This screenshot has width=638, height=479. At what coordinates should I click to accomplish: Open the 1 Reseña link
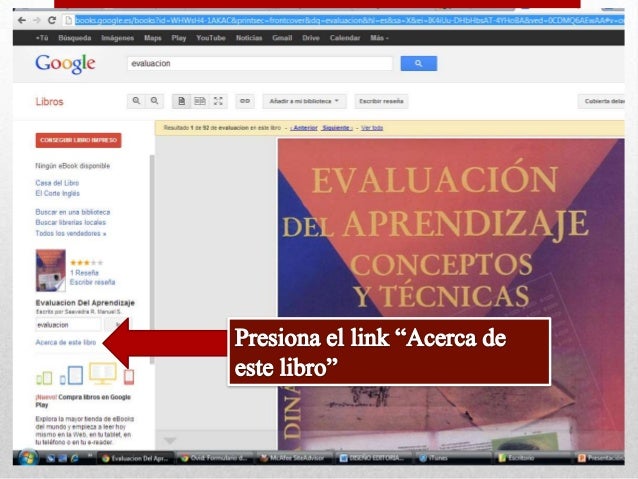(x=84, y=273)
